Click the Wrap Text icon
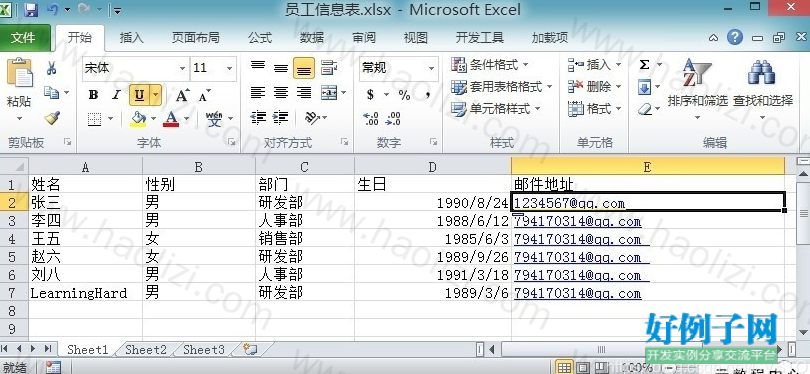 point(329,67)
